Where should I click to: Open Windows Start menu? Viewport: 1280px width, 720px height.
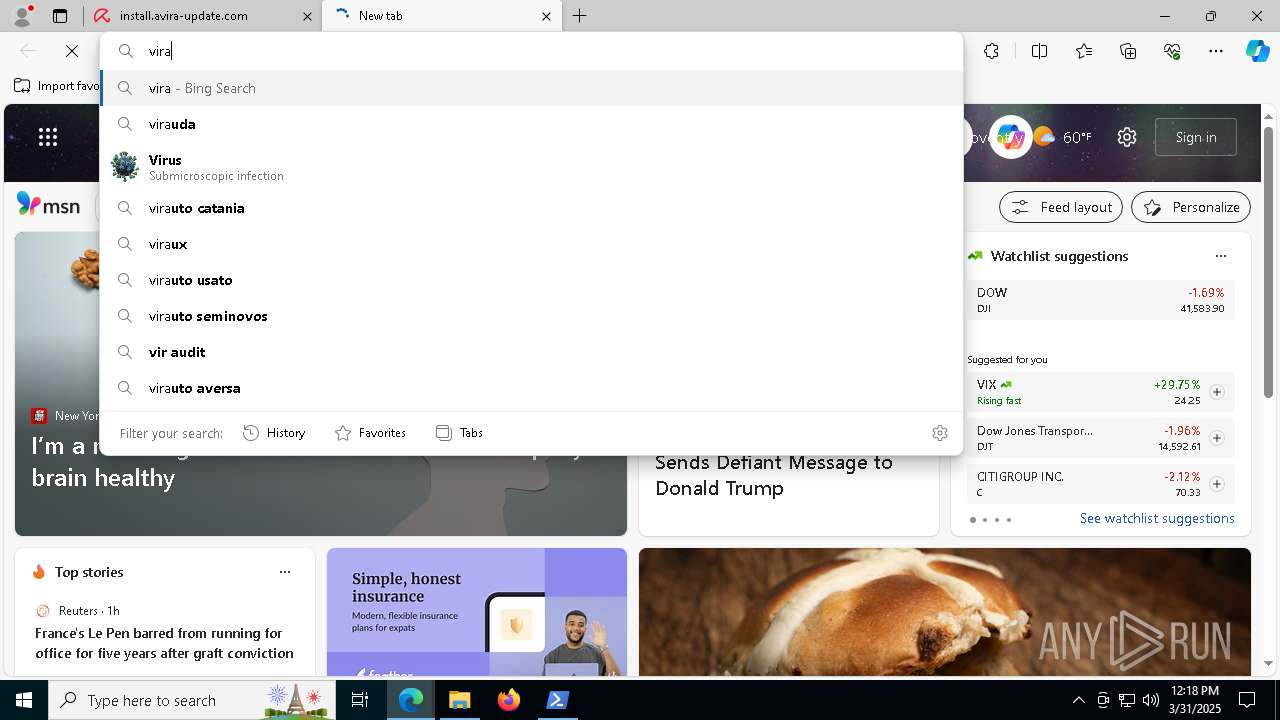(x=24, y=700)
